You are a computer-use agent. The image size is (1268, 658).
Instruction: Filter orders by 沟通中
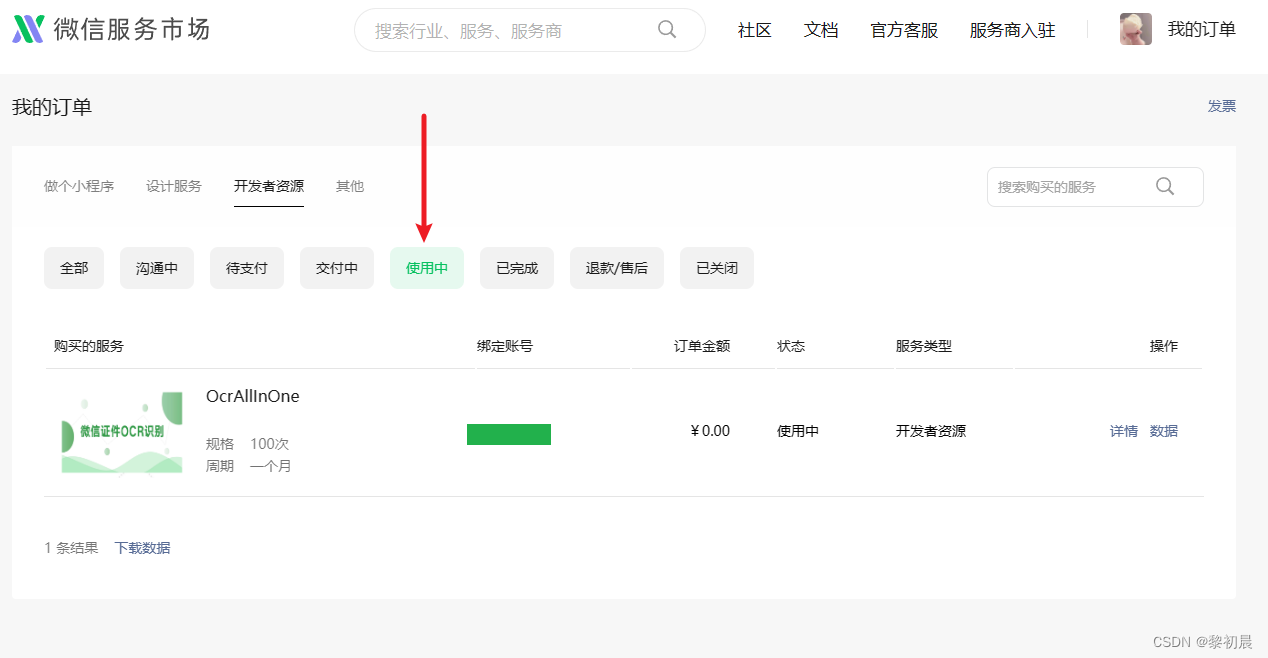[157, 268]
